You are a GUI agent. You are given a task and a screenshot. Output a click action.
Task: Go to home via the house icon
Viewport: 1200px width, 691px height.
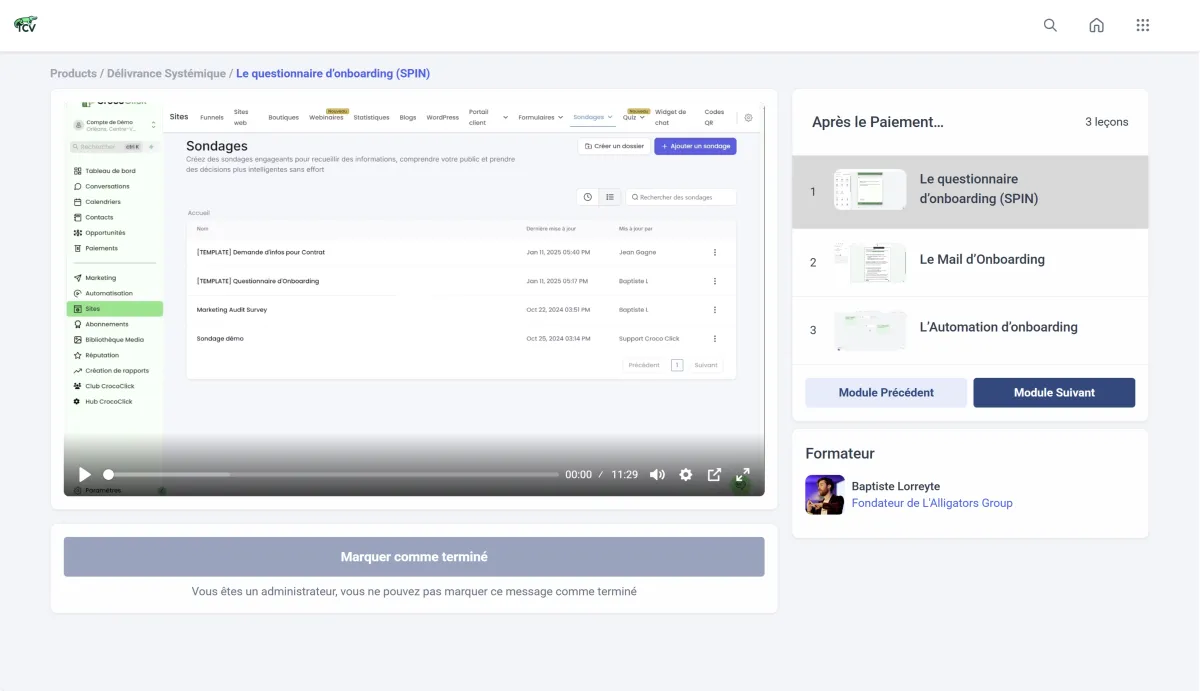pyautogui.click(x=1096, y=25)
